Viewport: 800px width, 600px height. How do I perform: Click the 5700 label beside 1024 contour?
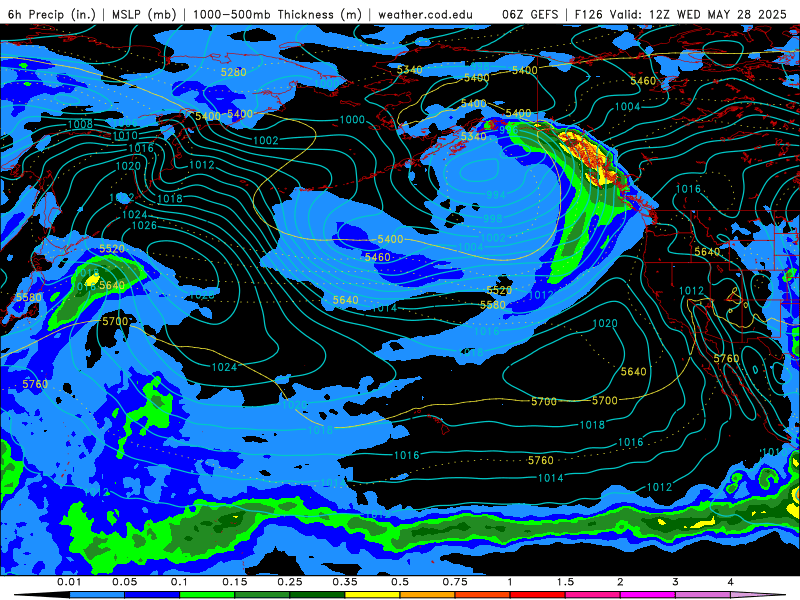click(x=115, y=321)
